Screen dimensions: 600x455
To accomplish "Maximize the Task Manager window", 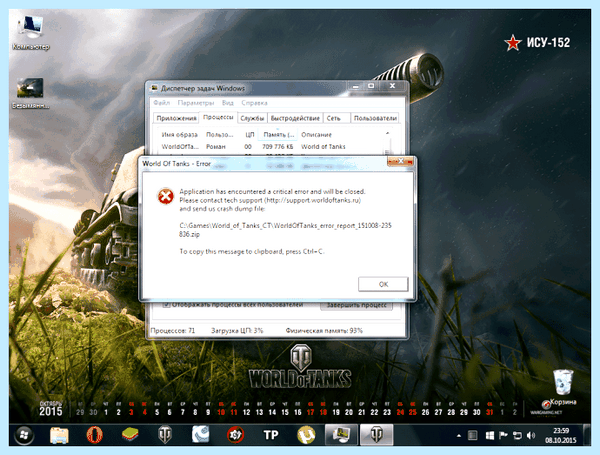I will click(x=371, y=86).
